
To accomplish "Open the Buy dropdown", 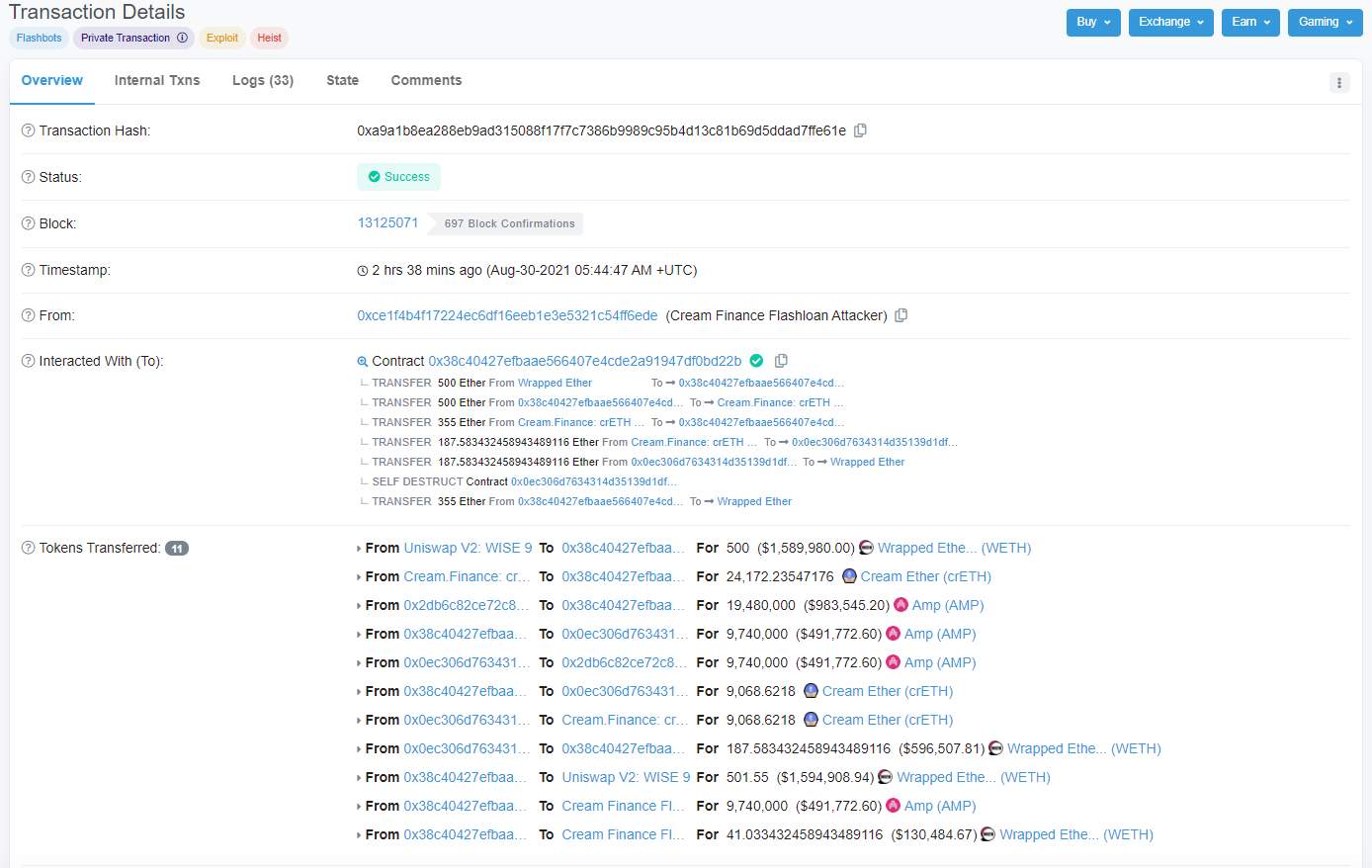I will [x=1093, y=22].
